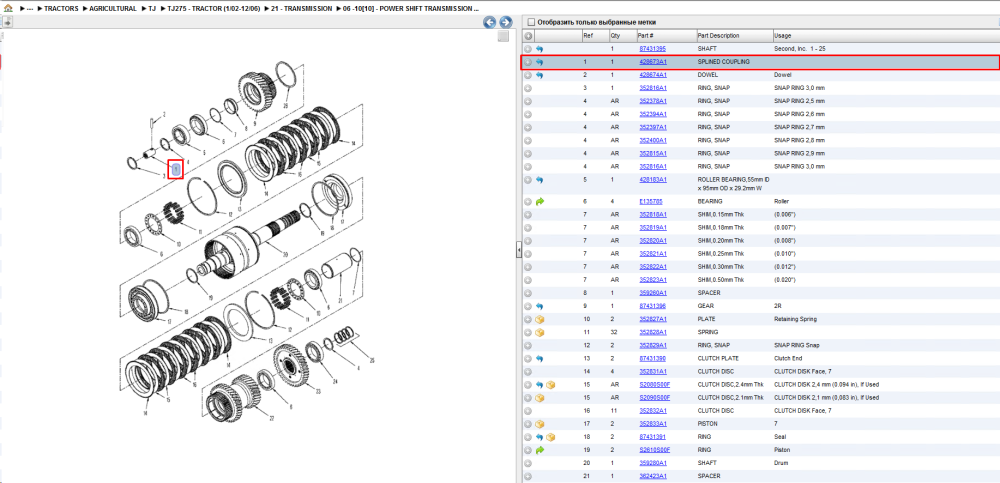Open part number link S2080S00F
This screenshot has height=483, width=1000.
(654, 385)
